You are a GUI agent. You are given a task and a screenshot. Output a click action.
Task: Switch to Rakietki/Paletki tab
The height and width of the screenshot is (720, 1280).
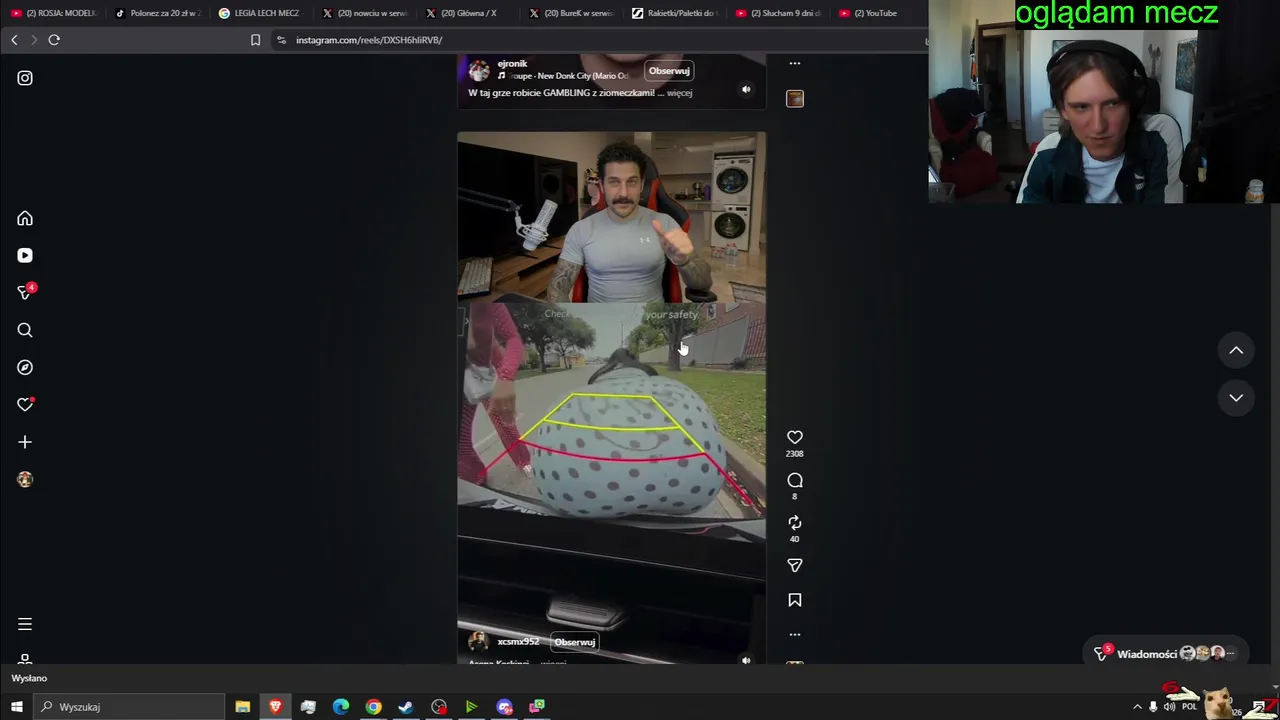pyautogui.click(x=678, y=13)
